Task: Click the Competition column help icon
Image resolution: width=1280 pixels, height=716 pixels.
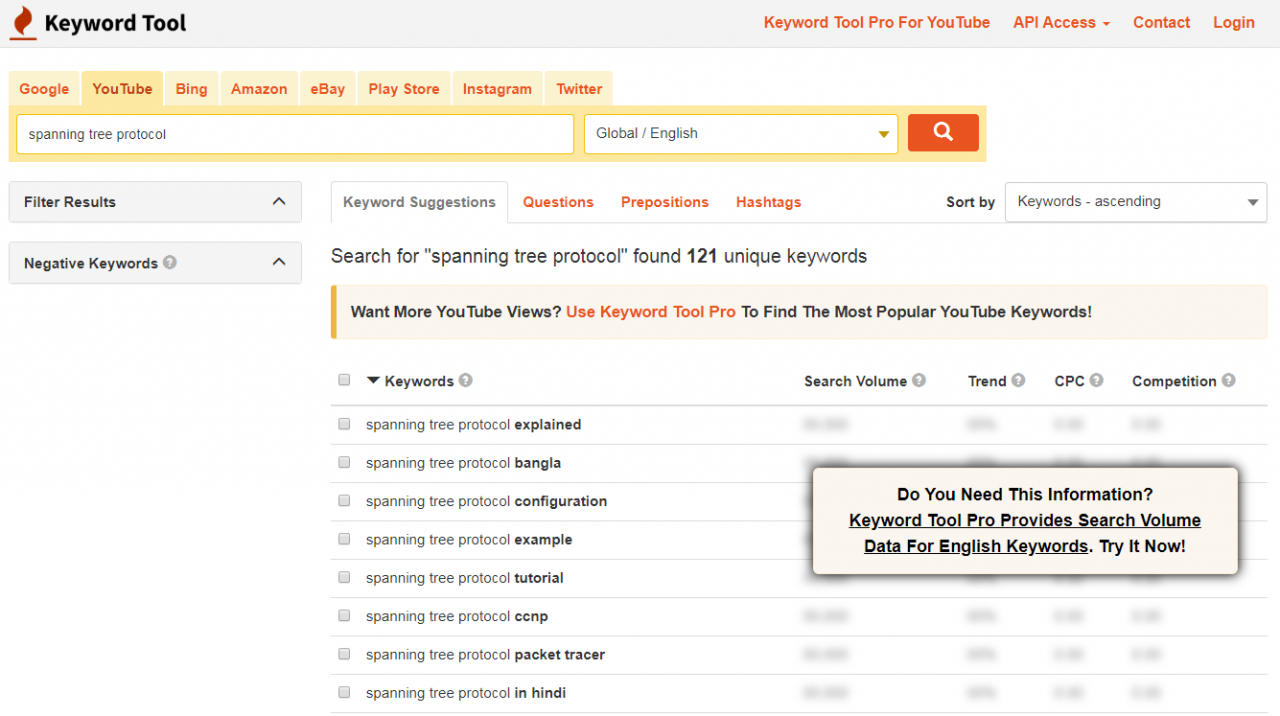Action: coord(1228,381)
